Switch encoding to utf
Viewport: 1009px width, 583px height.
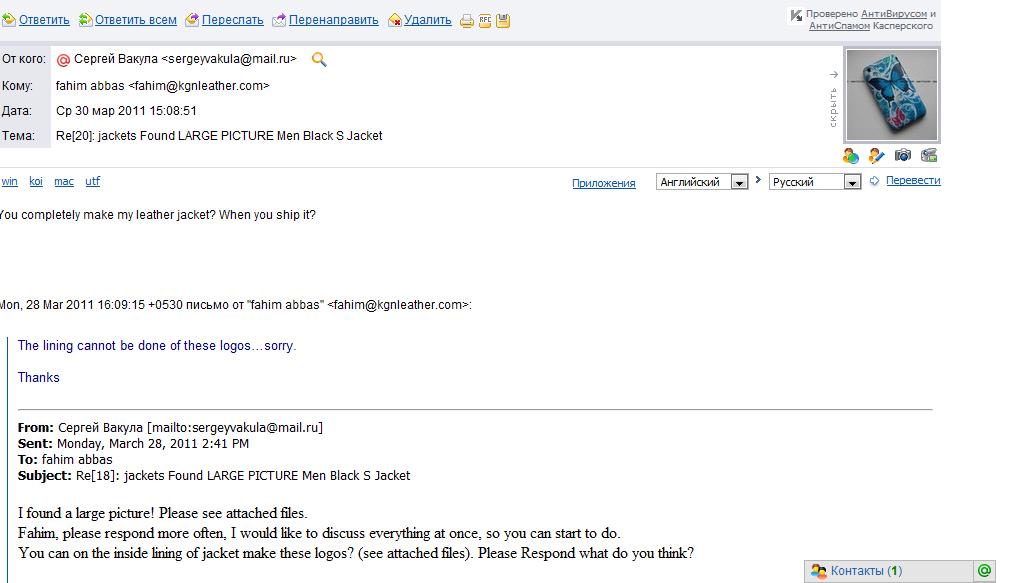click(93, 181)
